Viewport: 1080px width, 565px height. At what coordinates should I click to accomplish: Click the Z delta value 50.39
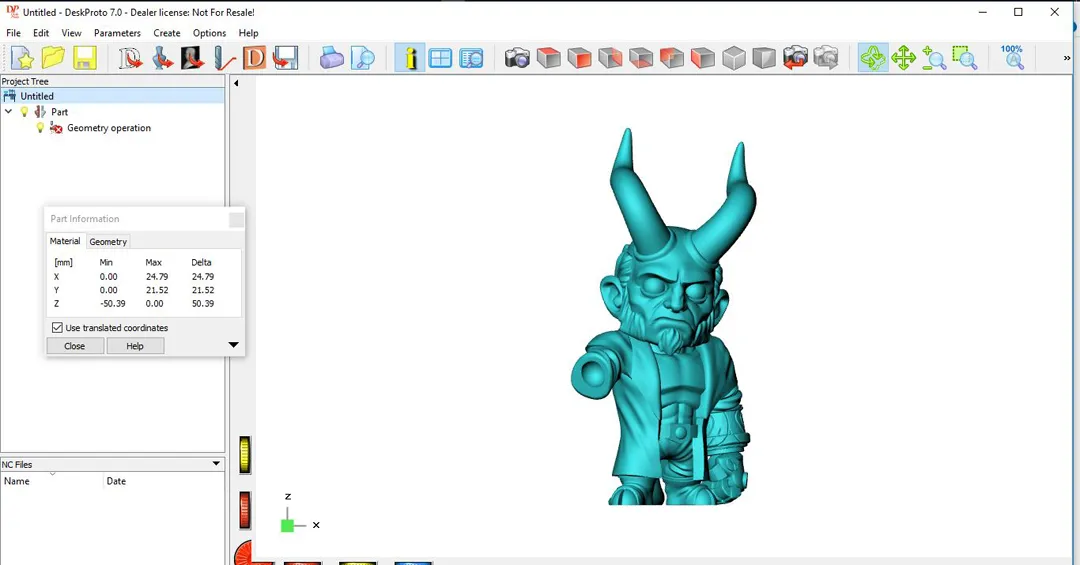202,303
